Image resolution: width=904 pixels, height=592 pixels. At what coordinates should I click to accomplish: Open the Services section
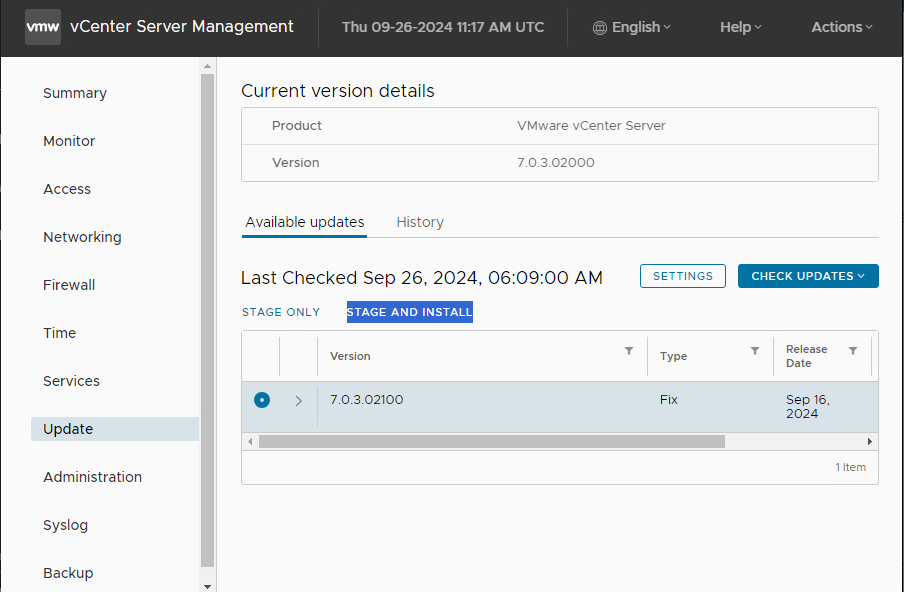pos(71,381)
